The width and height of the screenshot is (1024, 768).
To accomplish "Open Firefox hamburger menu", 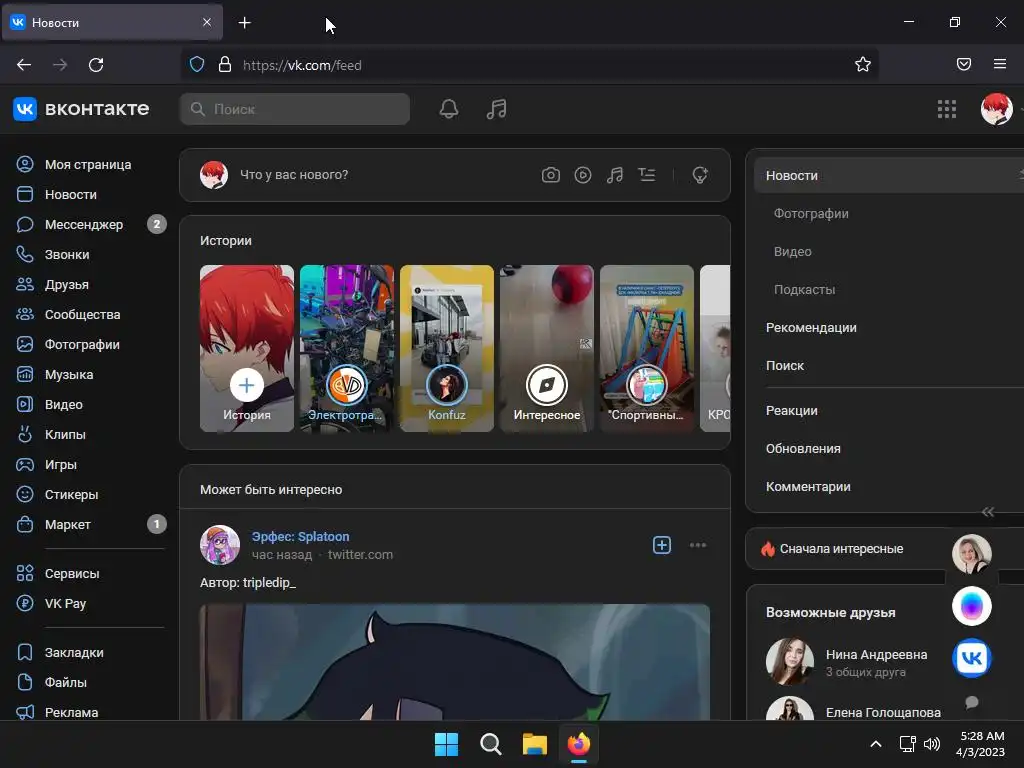I will [1000, 64].
